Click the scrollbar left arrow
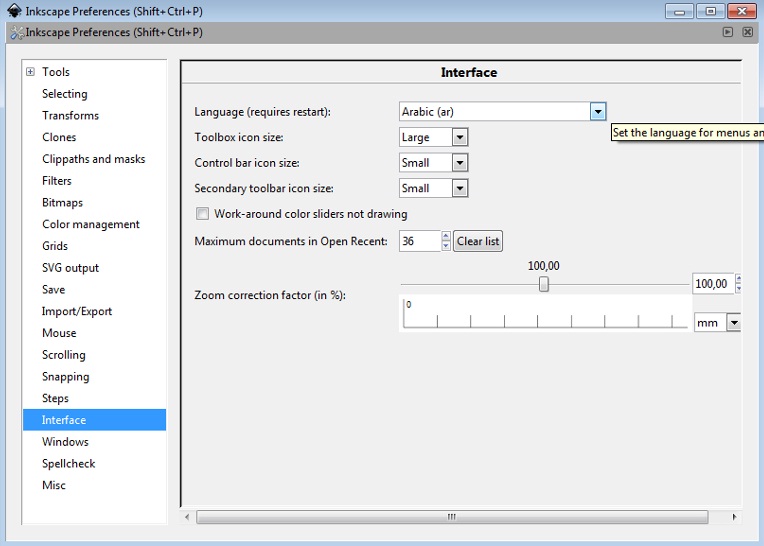This screenshot has width=764, height=546. coord(188,517)
